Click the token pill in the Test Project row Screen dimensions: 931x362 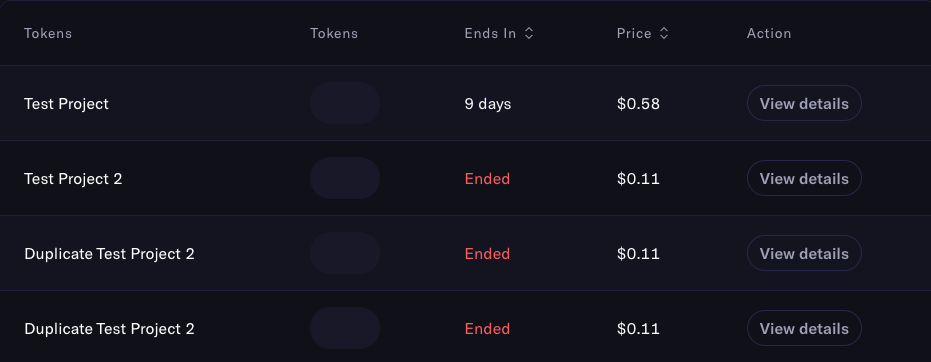[345, 103]
